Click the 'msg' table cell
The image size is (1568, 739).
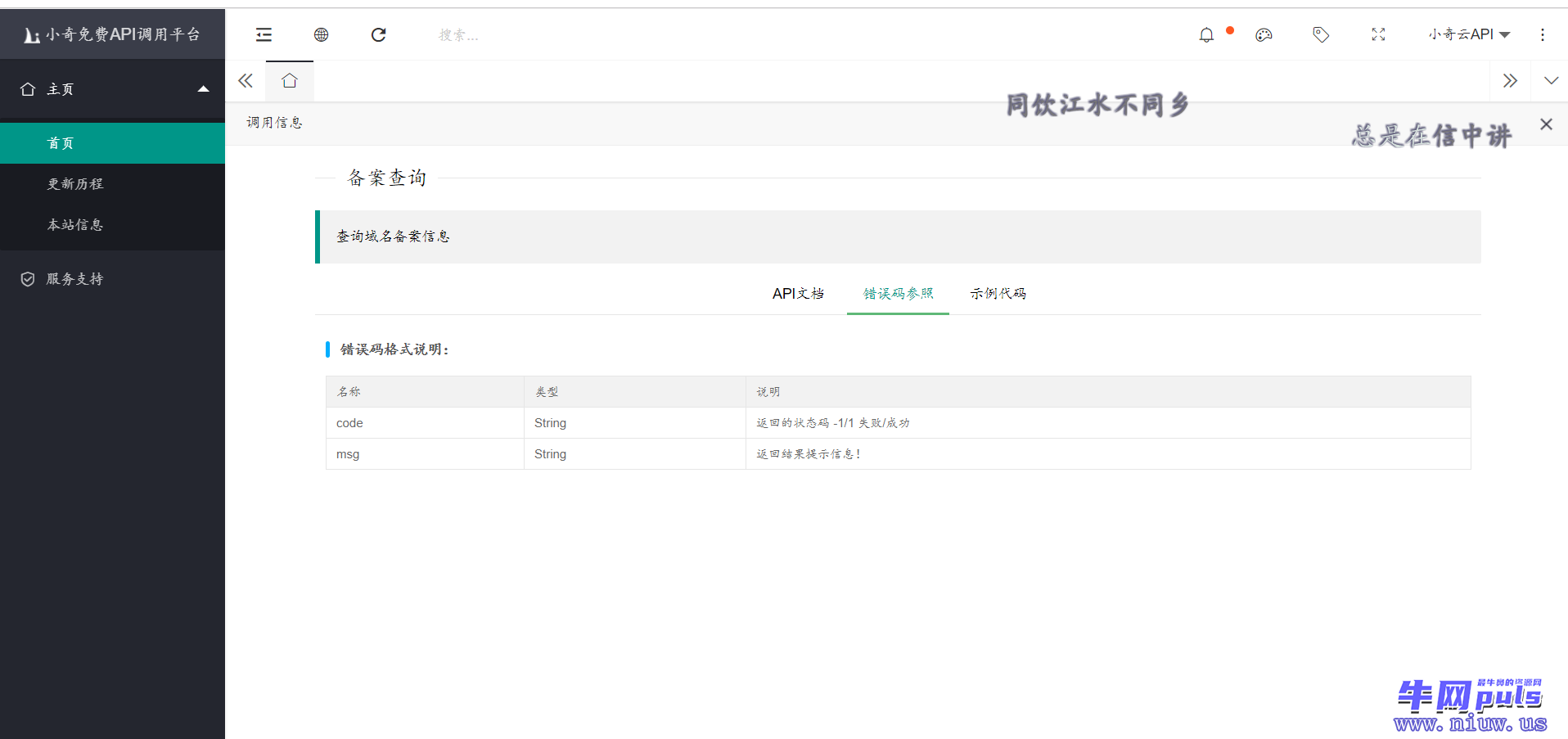coord(425,454)
